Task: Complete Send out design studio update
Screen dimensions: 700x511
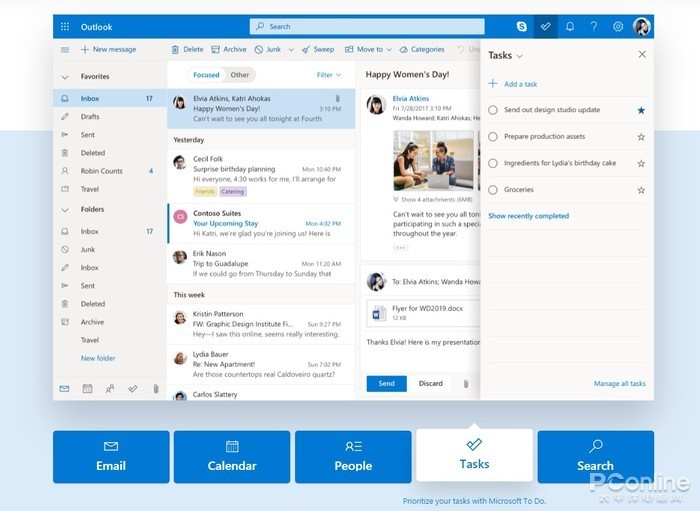Action: (493, 110)
